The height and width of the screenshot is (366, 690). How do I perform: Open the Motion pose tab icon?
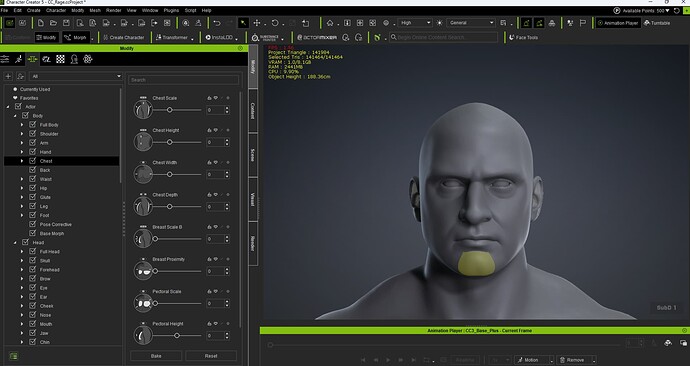[18, 59]
